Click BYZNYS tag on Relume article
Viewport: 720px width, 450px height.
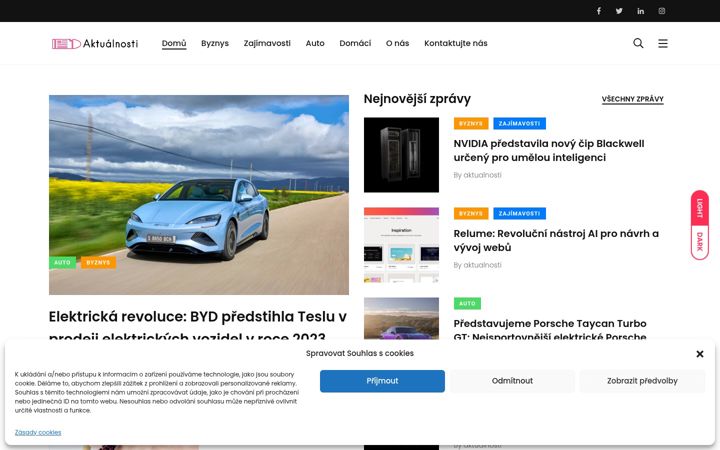(x=471, y=214)
